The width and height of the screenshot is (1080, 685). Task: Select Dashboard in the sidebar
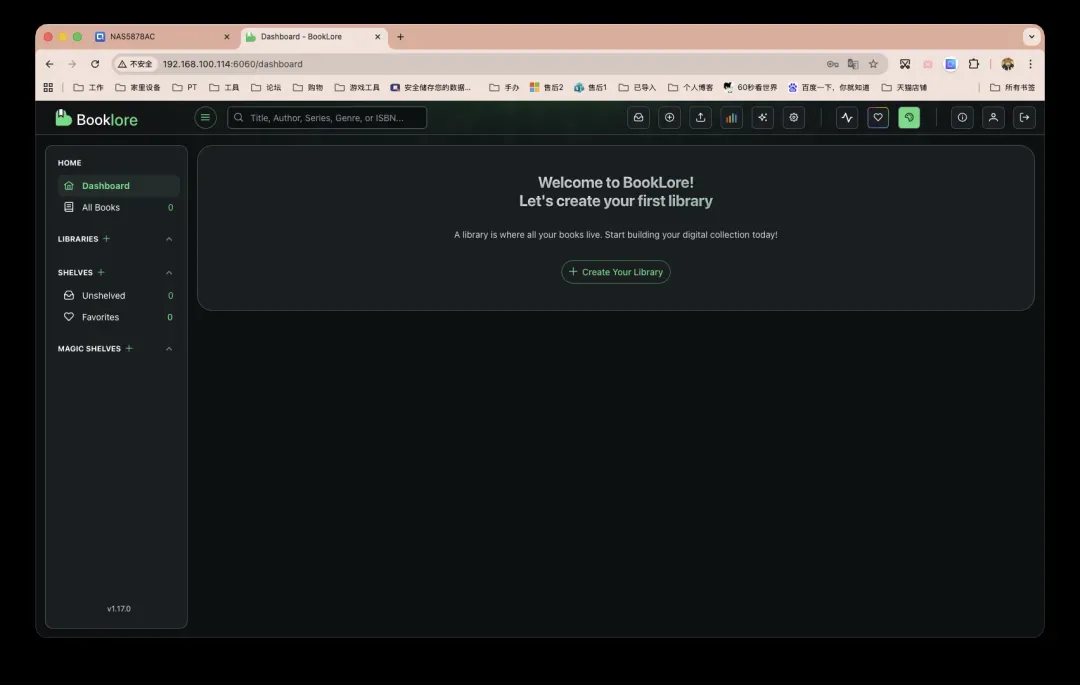click(x=118, y=186)
